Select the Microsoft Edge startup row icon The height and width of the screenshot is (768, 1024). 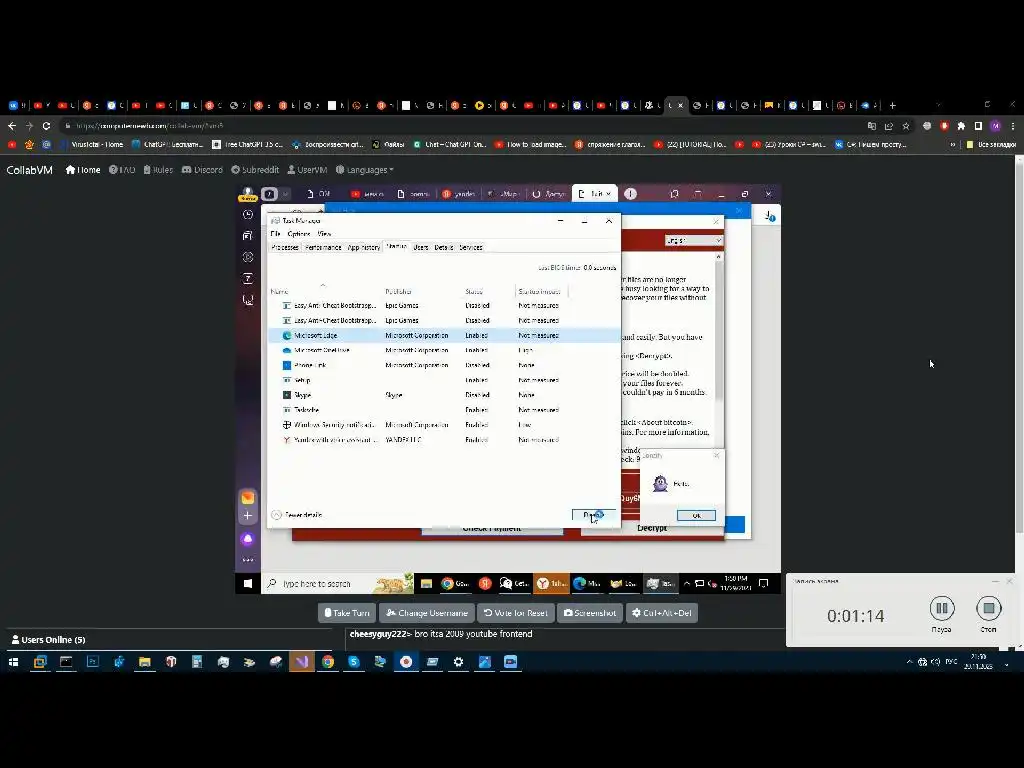point(286,336)
